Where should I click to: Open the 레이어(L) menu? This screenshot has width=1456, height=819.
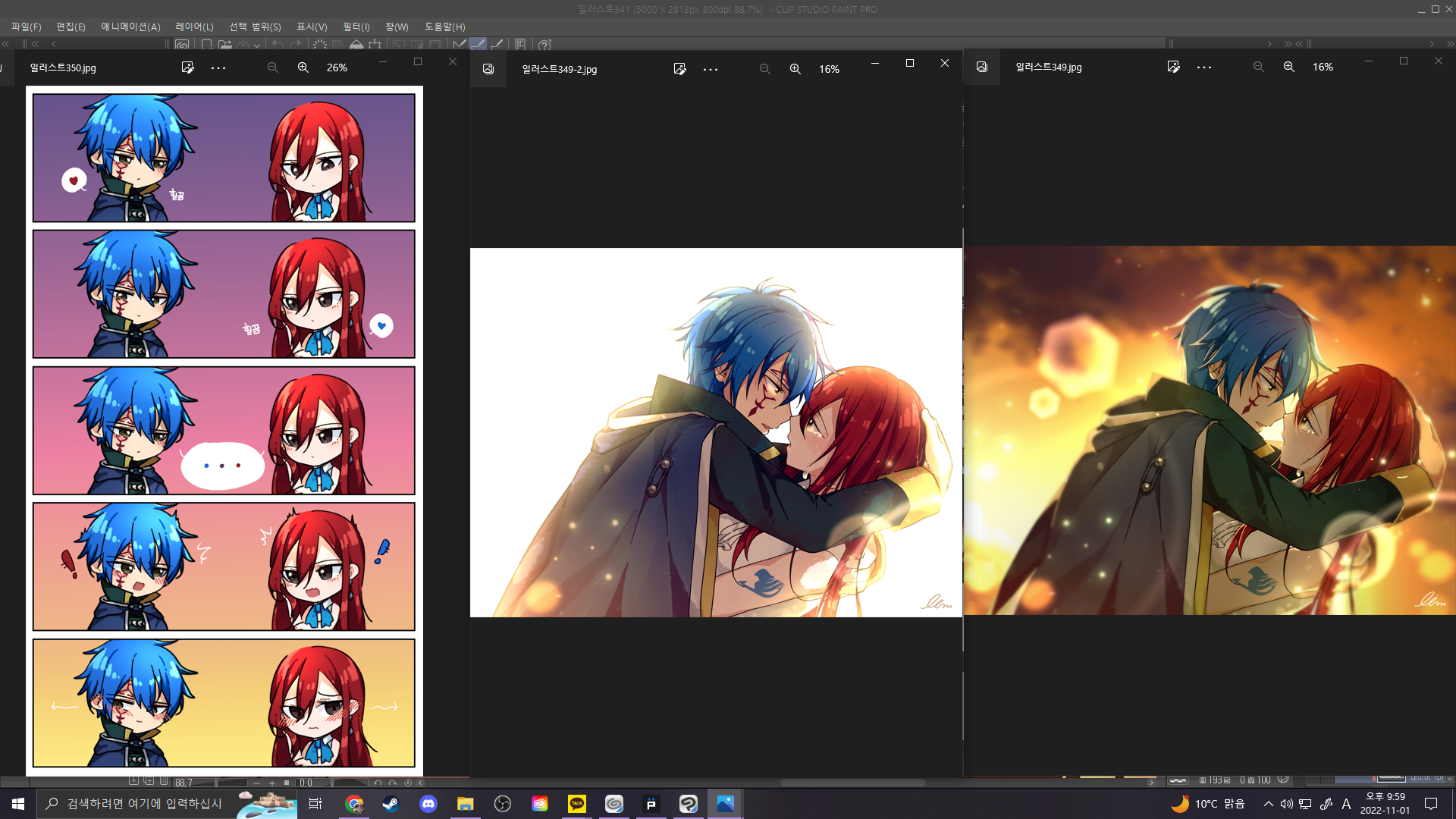click(194, 27)
